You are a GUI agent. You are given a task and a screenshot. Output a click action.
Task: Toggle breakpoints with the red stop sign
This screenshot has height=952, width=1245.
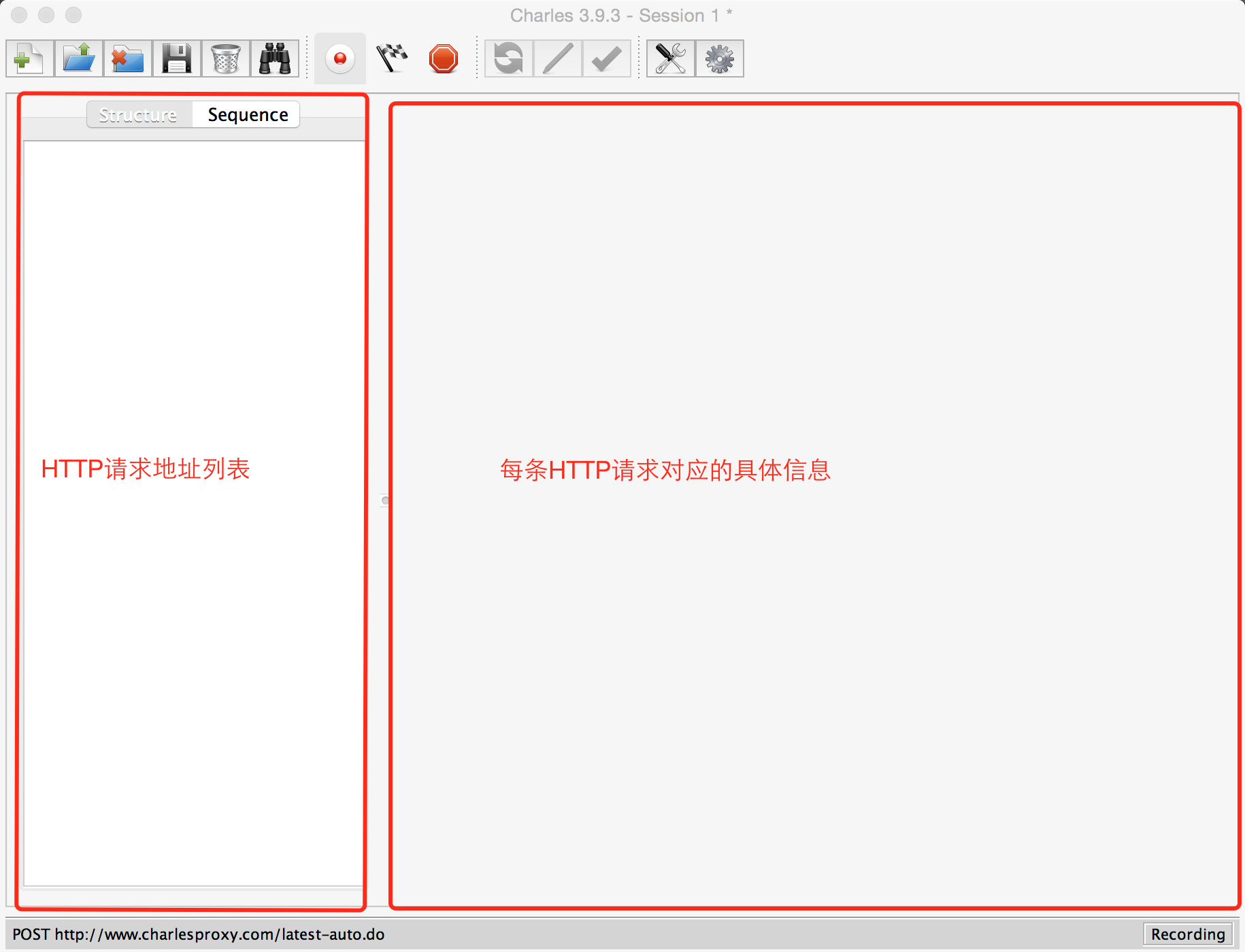444,58
